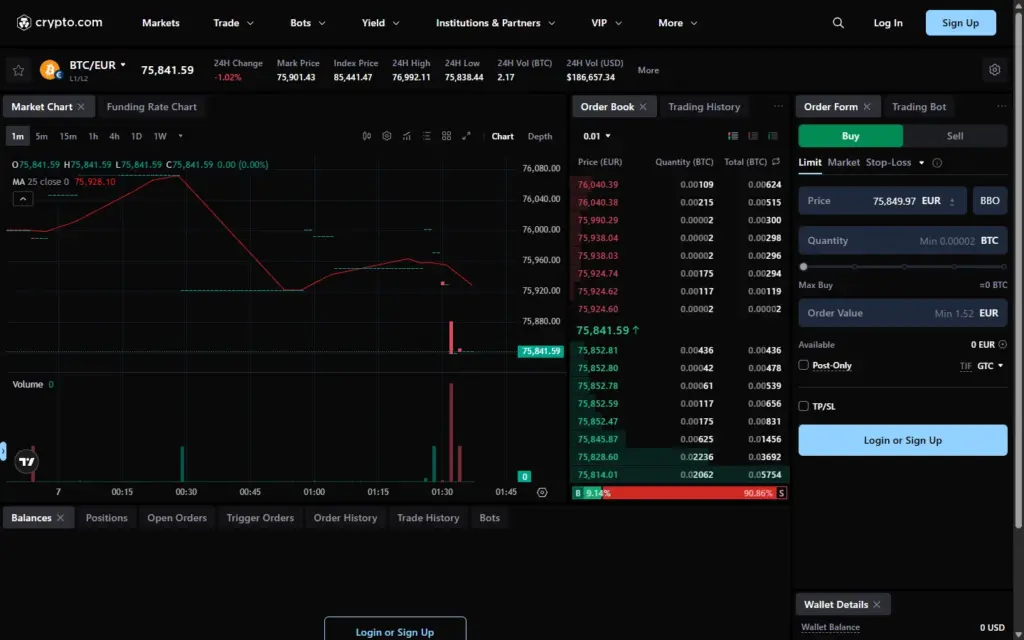This screenshot has width=1024, height=640.
Task: Select 1m chart interval
Action: pos(18,136)
